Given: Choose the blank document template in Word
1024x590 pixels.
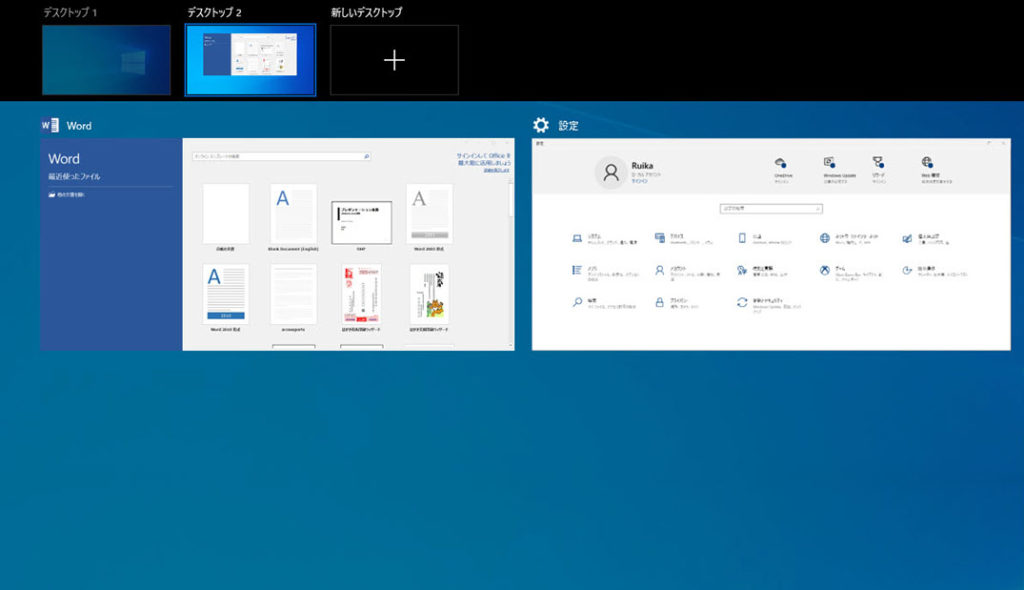Looking at the screenshot, I should click(x=226, y=213).
